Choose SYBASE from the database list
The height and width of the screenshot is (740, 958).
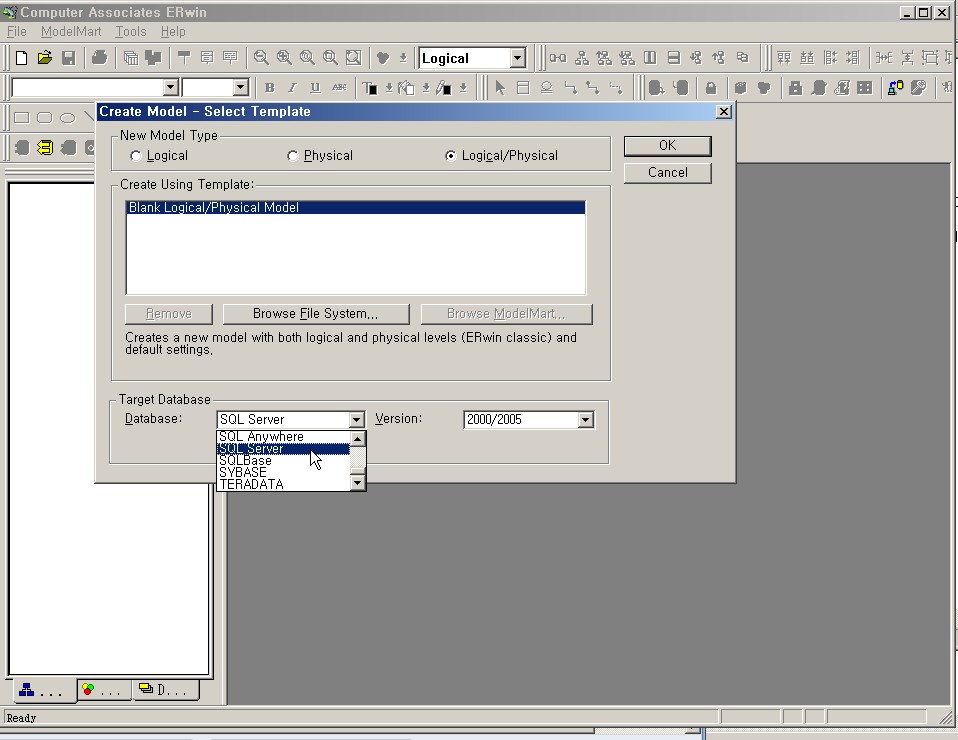[283, 472]
